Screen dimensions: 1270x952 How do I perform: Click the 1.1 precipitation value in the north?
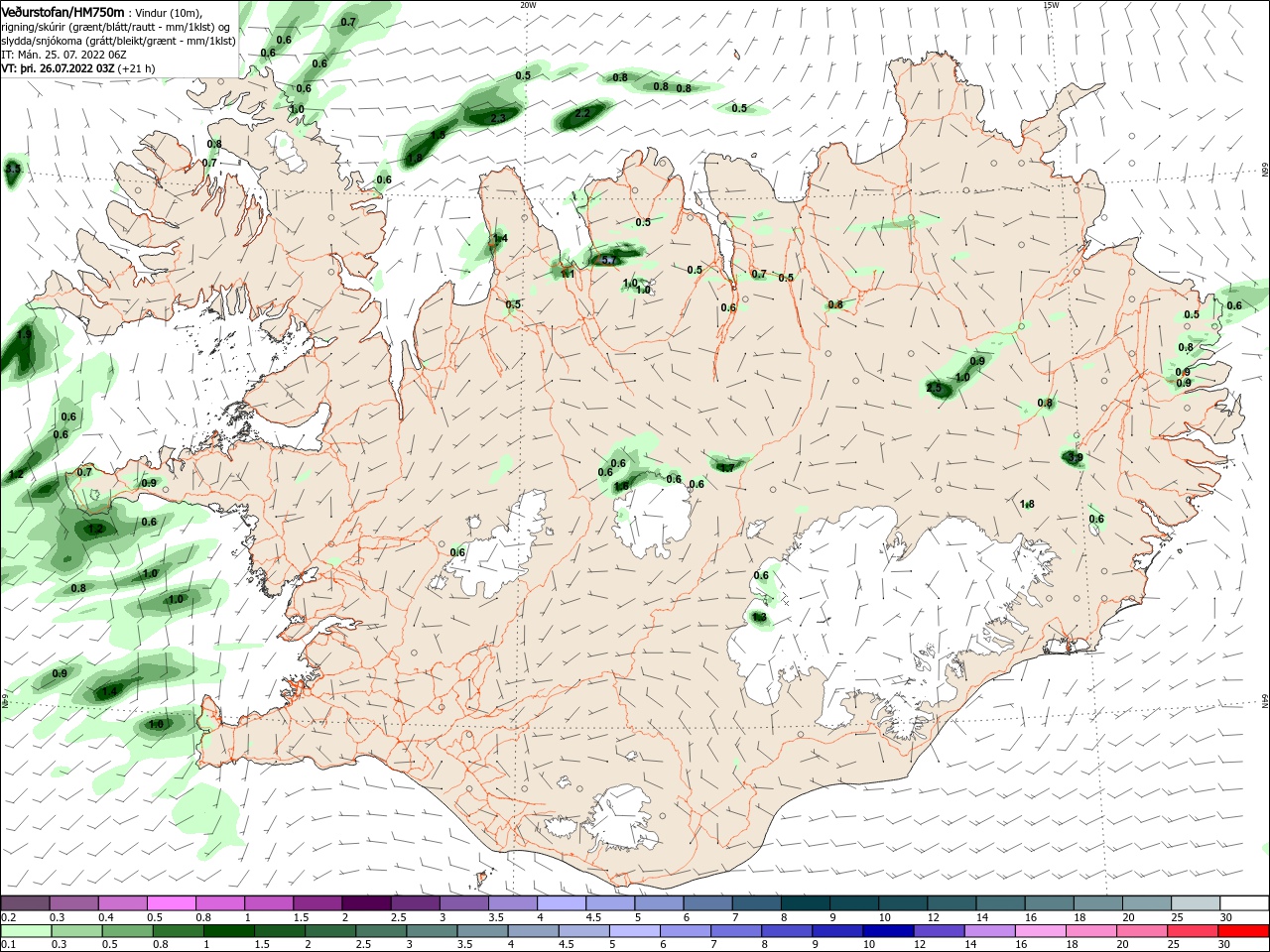pos(568,274)
